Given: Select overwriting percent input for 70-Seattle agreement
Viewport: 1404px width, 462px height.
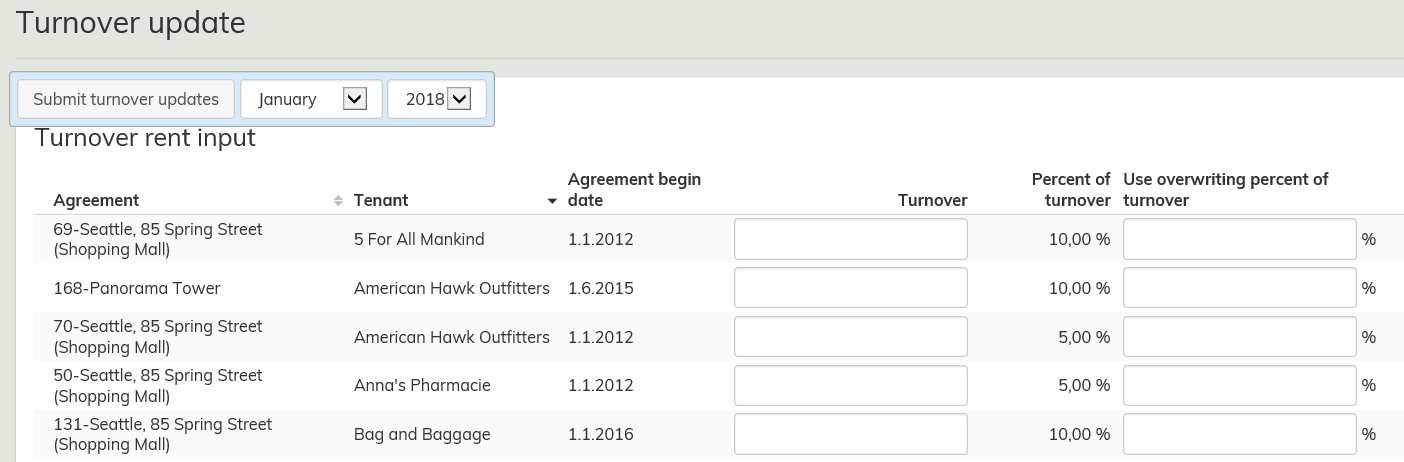Looking at the screenshot, I should coord(1239,337).
